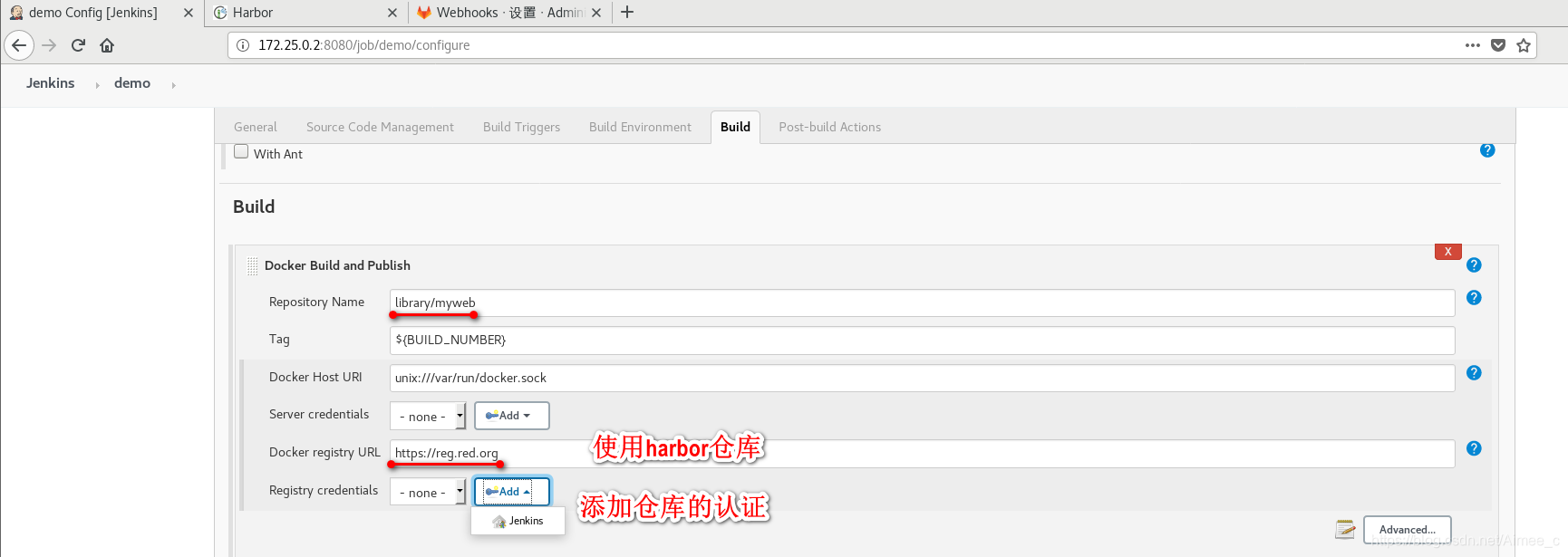Delete the Docker Build and Publish step

tap(1448, 252)
